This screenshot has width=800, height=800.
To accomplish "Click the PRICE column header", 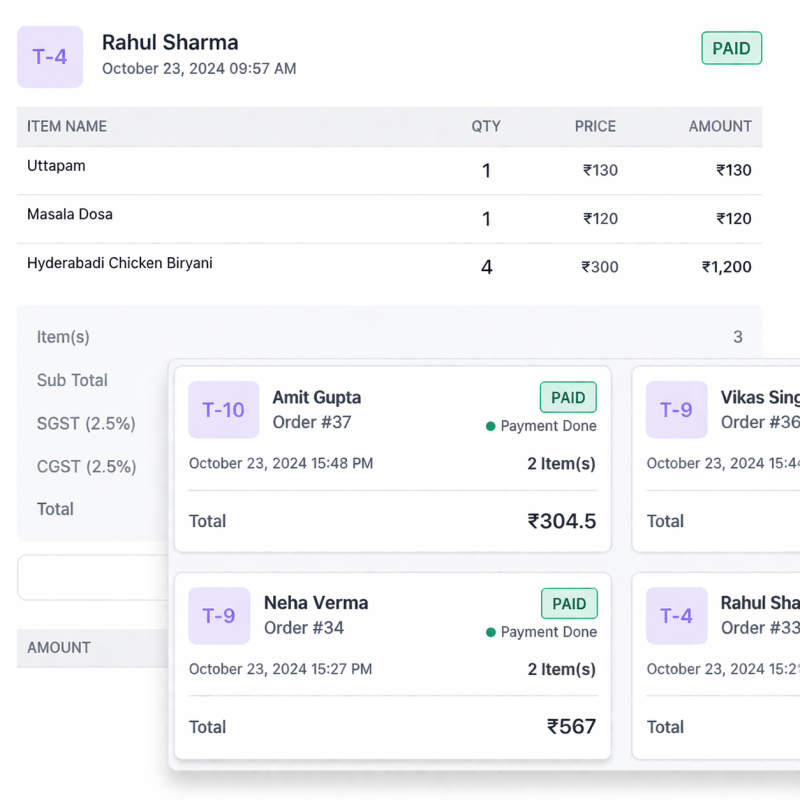I will pyautogui.click(x=595, y=126).
